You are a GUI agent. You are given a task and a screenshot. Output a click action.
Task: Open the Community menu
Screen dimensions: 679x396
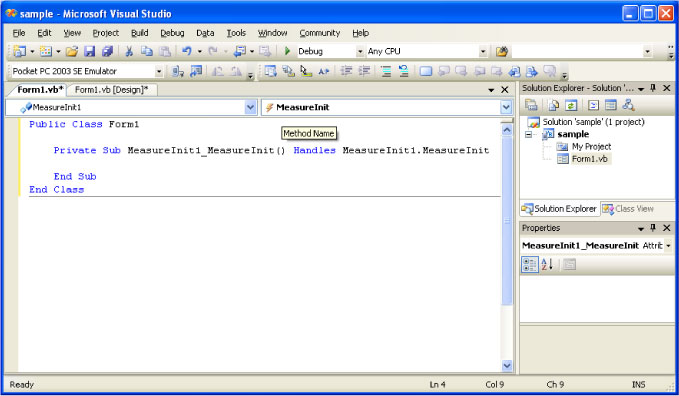pyautogui.click(x=320, y=33)
